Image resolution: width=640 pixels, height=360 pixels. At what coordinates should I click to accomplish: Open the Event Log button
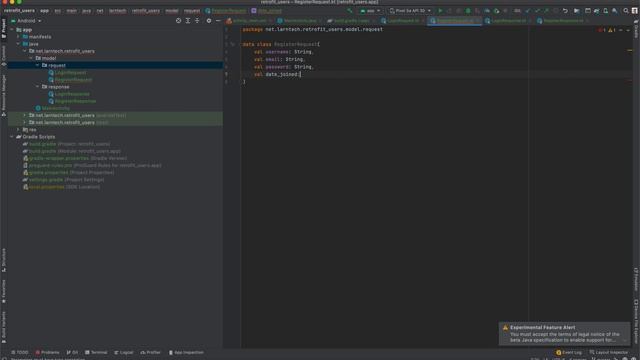coord(569,352)
